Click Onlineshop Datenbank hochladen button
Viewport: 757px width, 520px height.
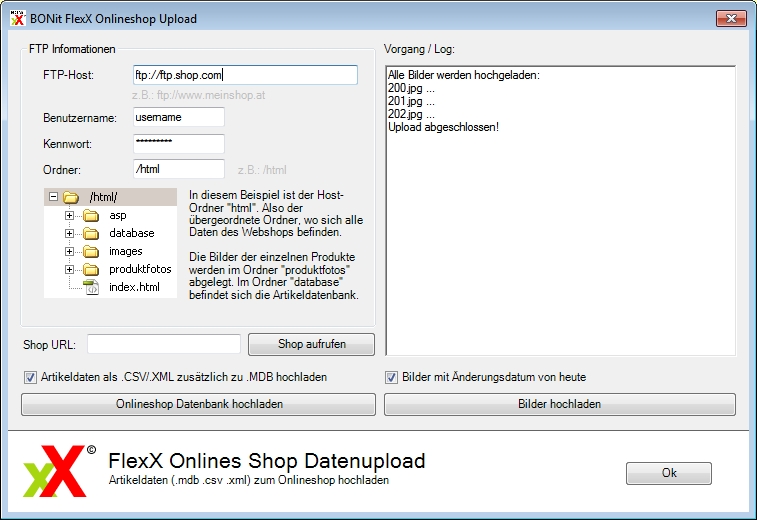pyautogui.click(x=198, y=404)
